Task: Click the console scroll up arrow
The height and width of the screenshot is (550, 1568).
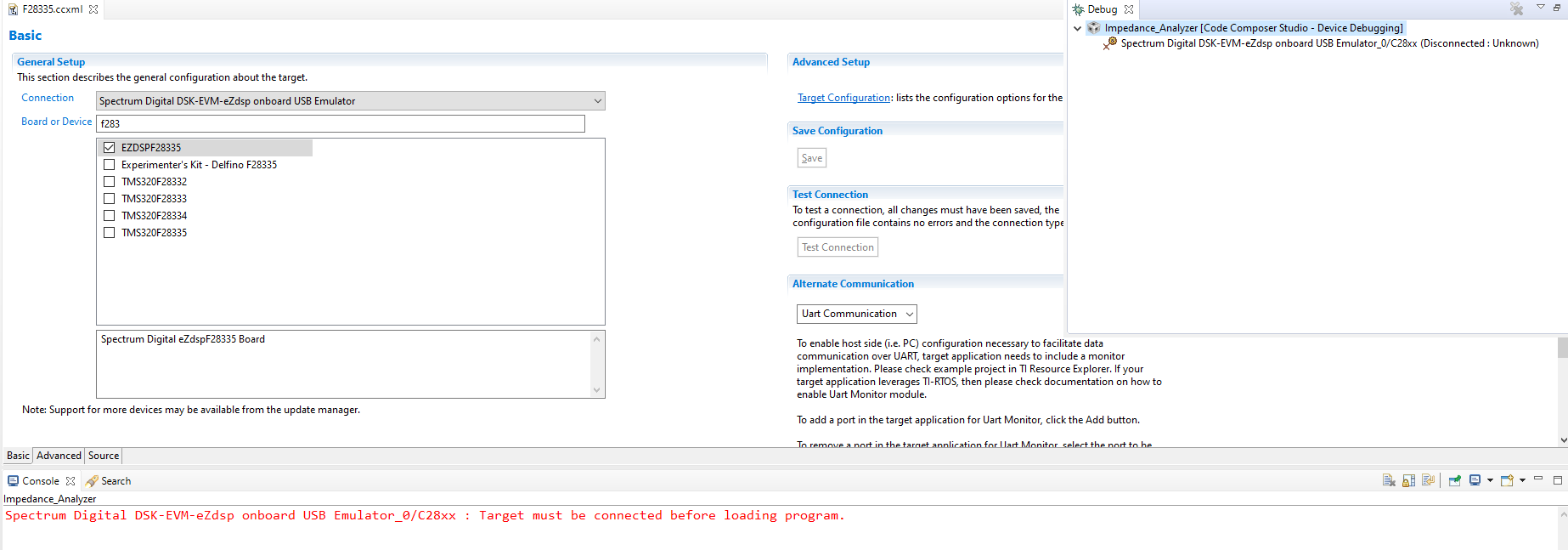Action: coord(1563,513)
